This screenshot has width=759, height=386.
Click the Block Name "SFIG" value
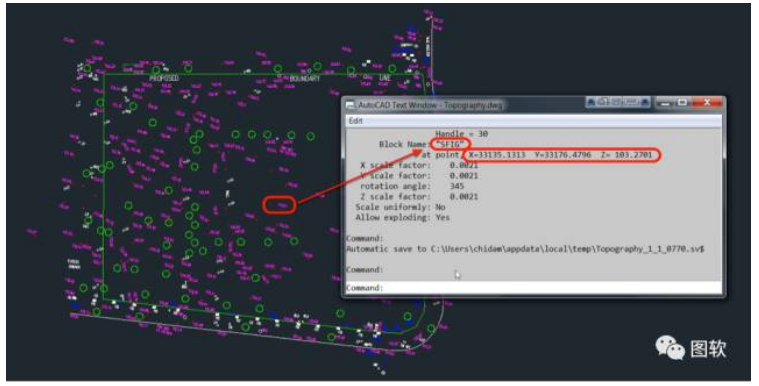[450, 144]
